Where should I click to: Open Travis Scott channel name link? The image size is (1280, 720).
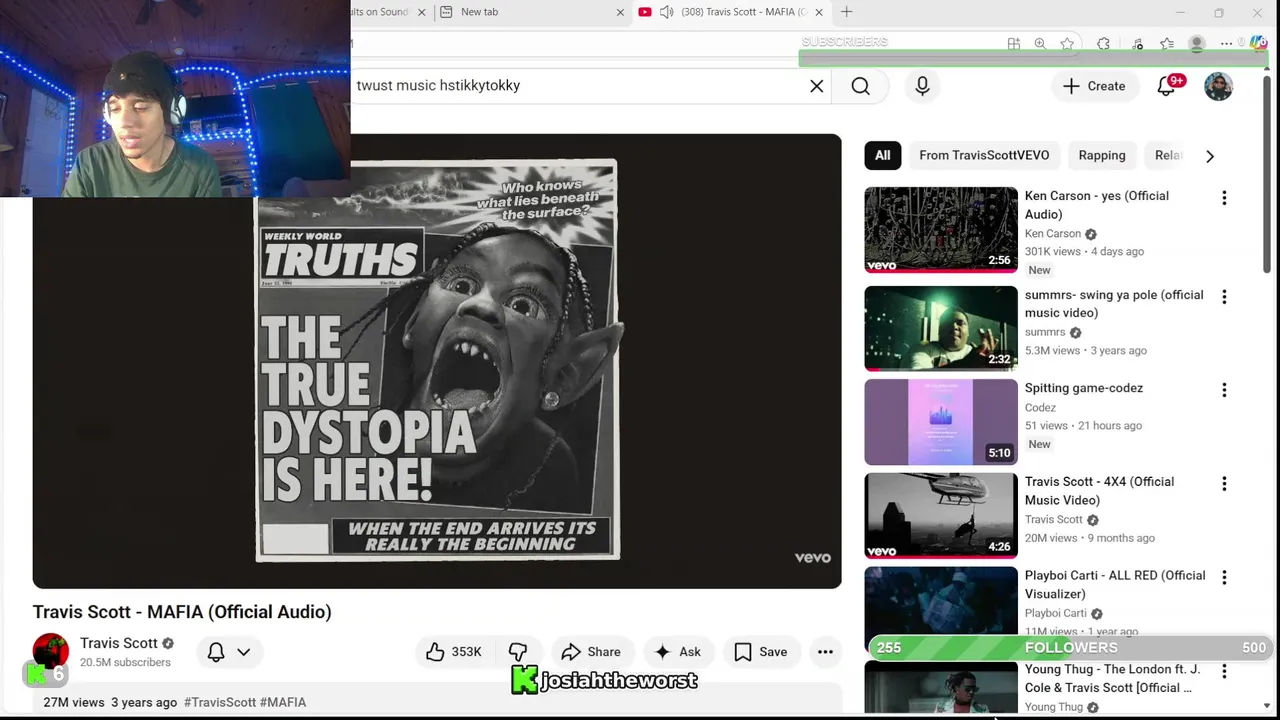119,643
